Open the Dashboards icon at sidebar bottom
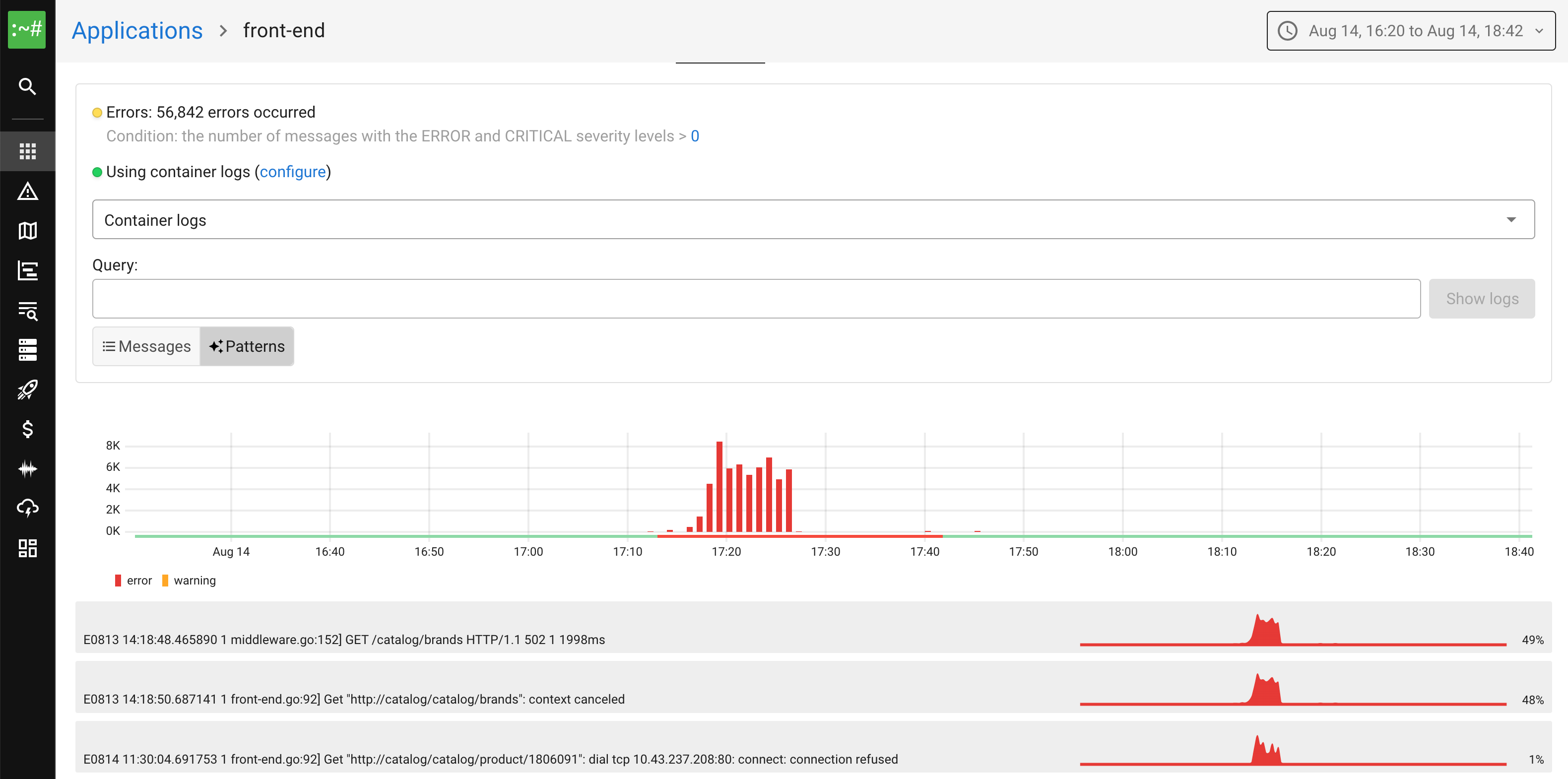 (x=27, y=548)
